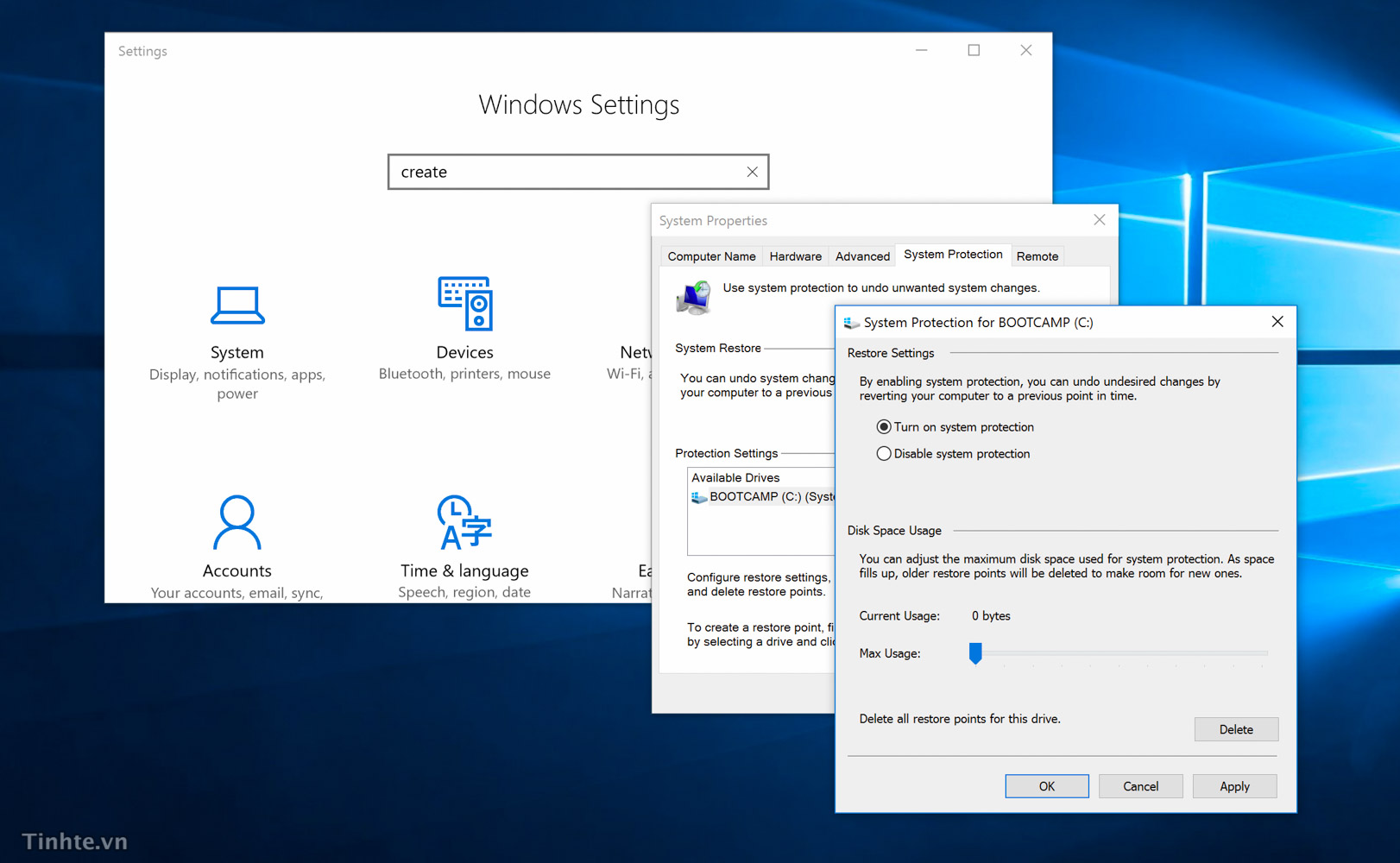Switch to the Computer Name tab
The width and height of the screenshot is (1400, 863).
tap(711, 256)
